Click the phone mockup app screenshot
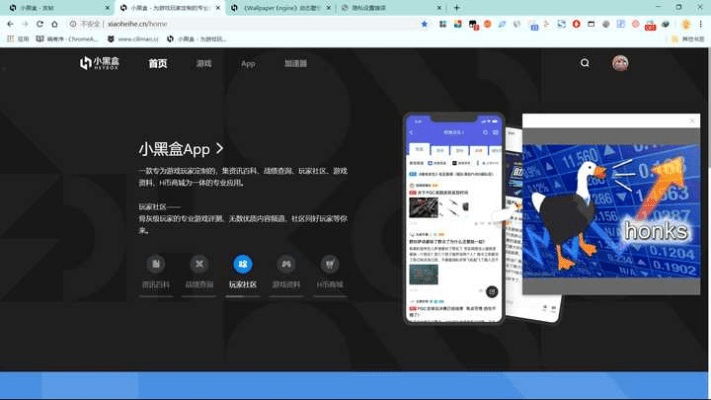711x400 pixels. tap(453, 218)
